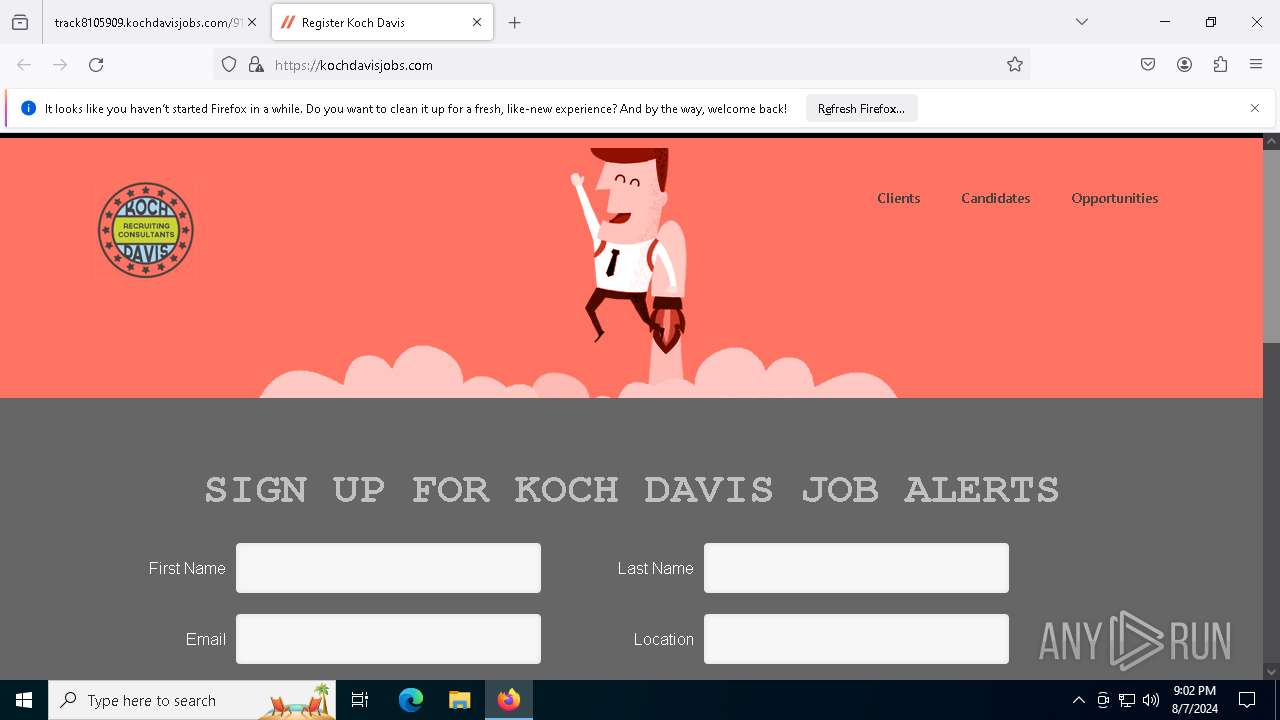The height and width of the screenshot is (720, 1280).
Task: Open the Windows notification center
Action: 1247,700
